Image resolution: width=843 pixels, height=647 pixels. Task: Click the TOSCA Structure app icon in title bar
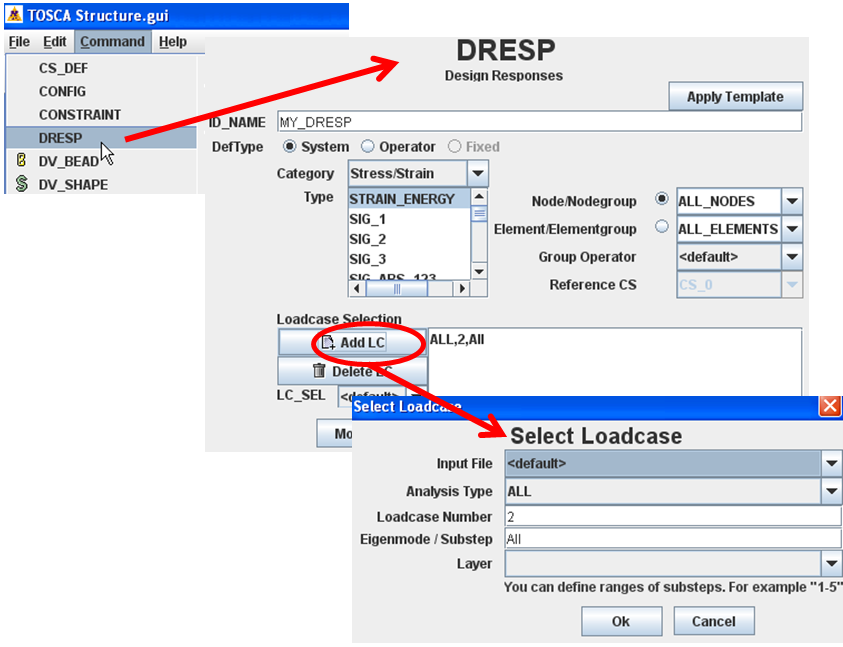pyautogui.click(x=15, y=15)
